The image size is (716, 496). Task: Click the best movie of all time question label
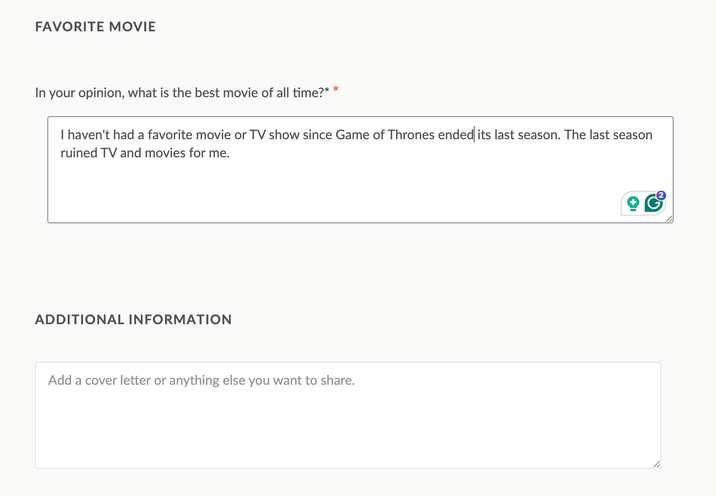point(182,93)
